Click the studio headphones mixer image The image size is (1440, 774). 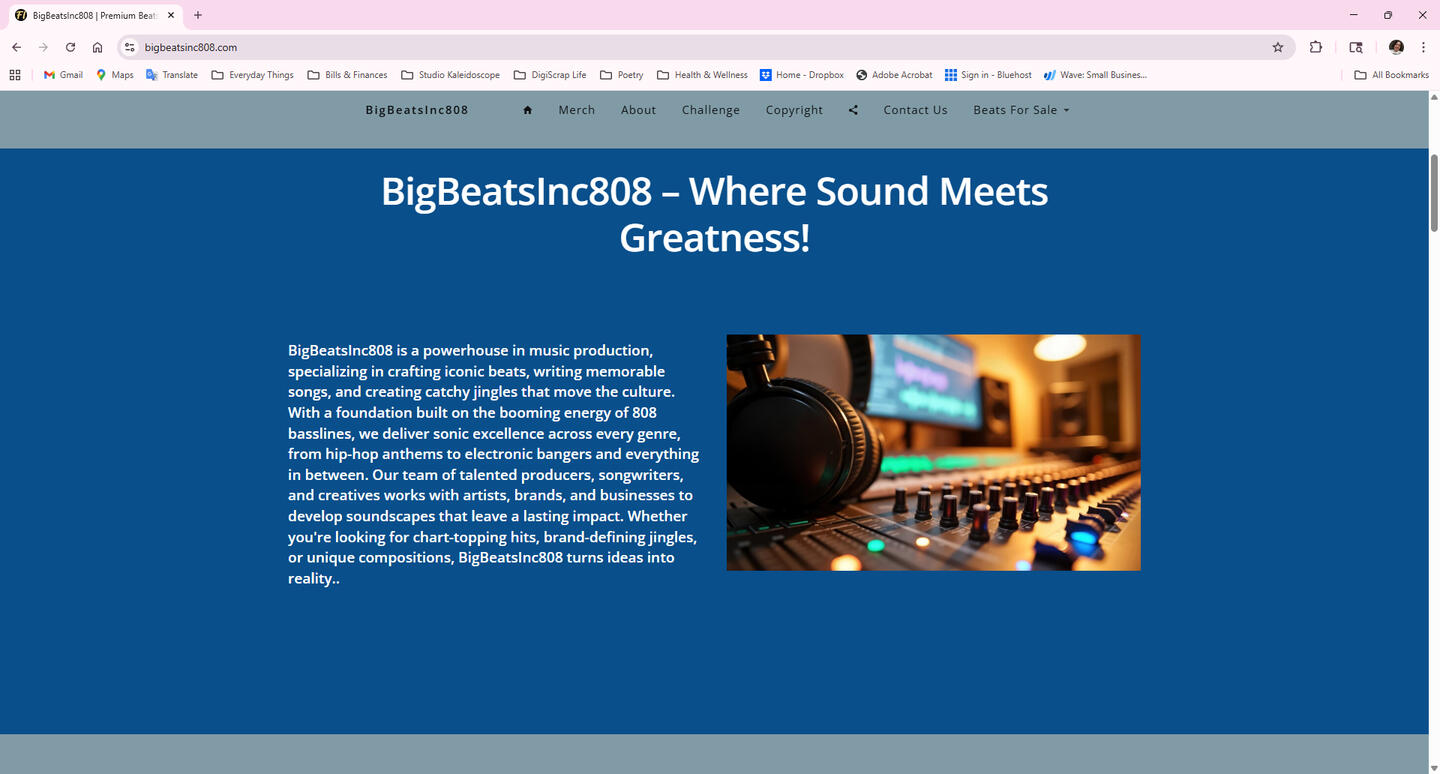tap(933, 452)
